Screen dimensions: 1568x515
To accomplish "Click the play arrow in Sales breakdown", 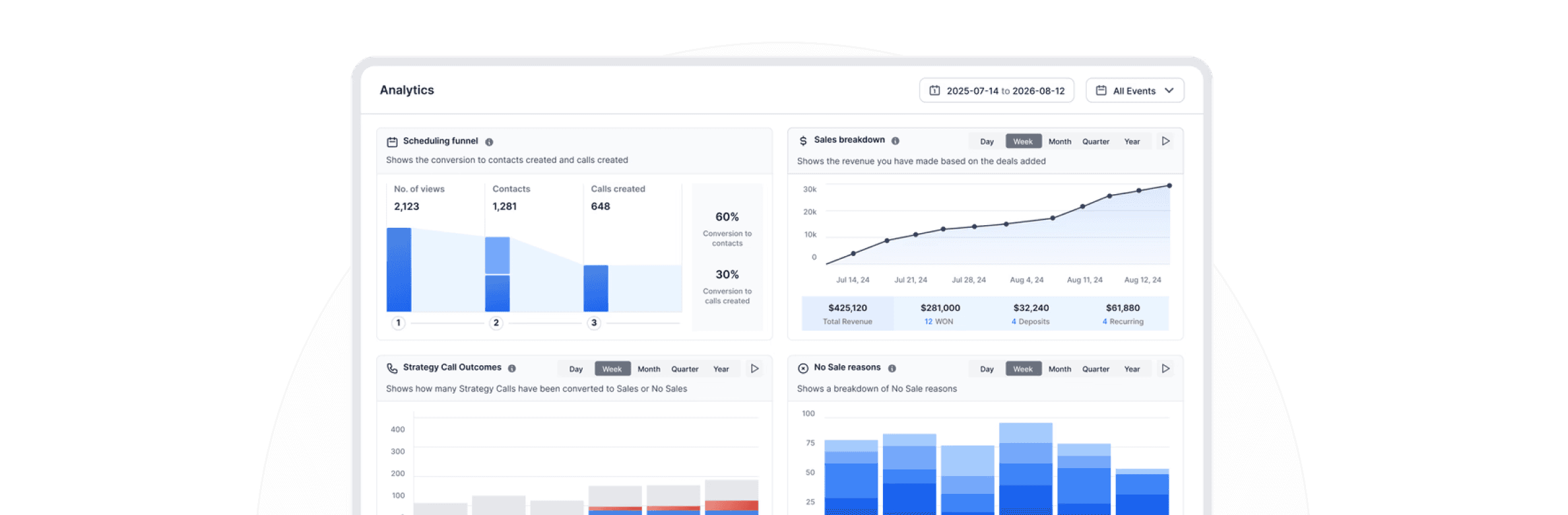I will pyautogui.click(x=1166, y=141).
